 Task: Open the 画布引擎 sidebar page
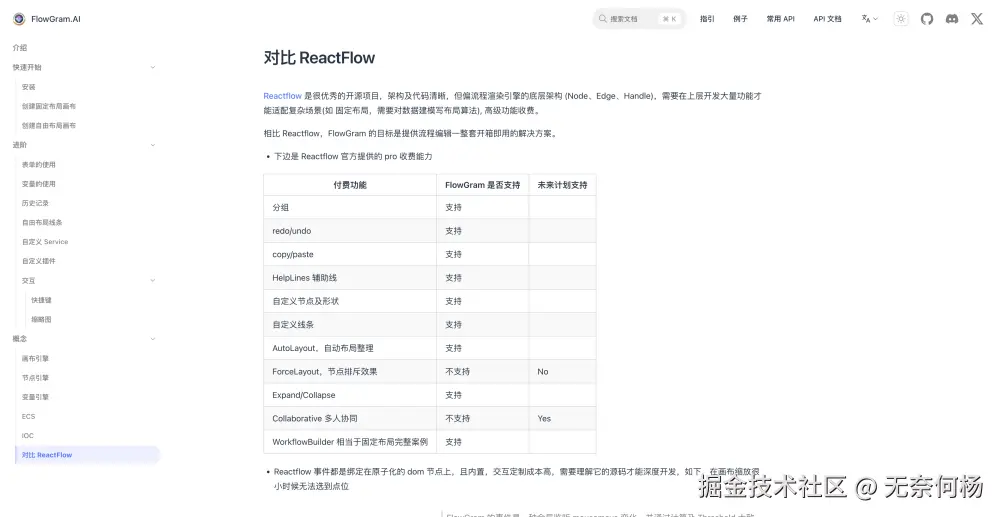(x=35, y=358)
